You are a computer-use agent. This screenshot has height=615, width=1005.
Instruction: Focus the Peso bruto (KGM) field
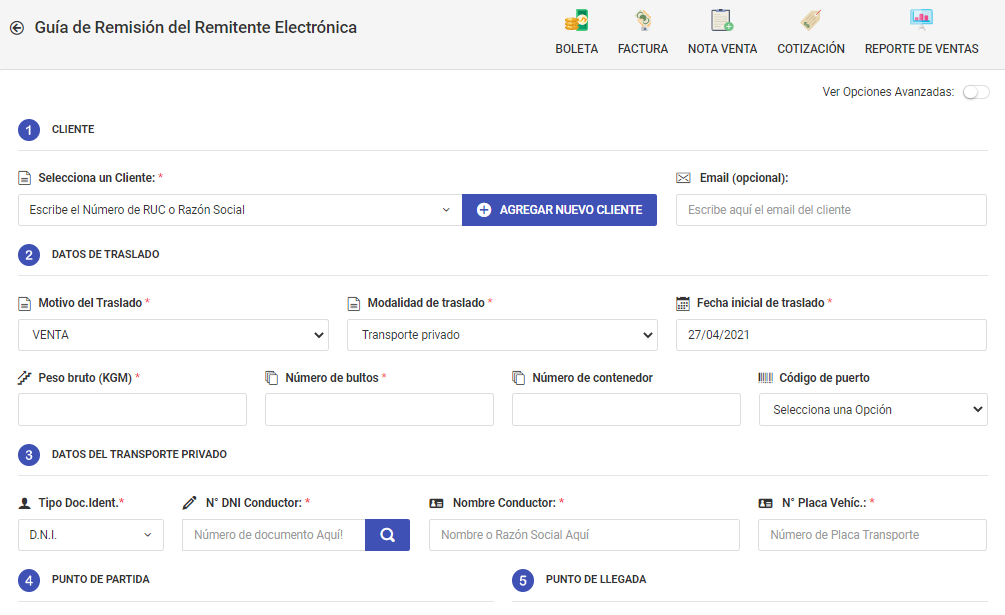click(x=132, y=410)
